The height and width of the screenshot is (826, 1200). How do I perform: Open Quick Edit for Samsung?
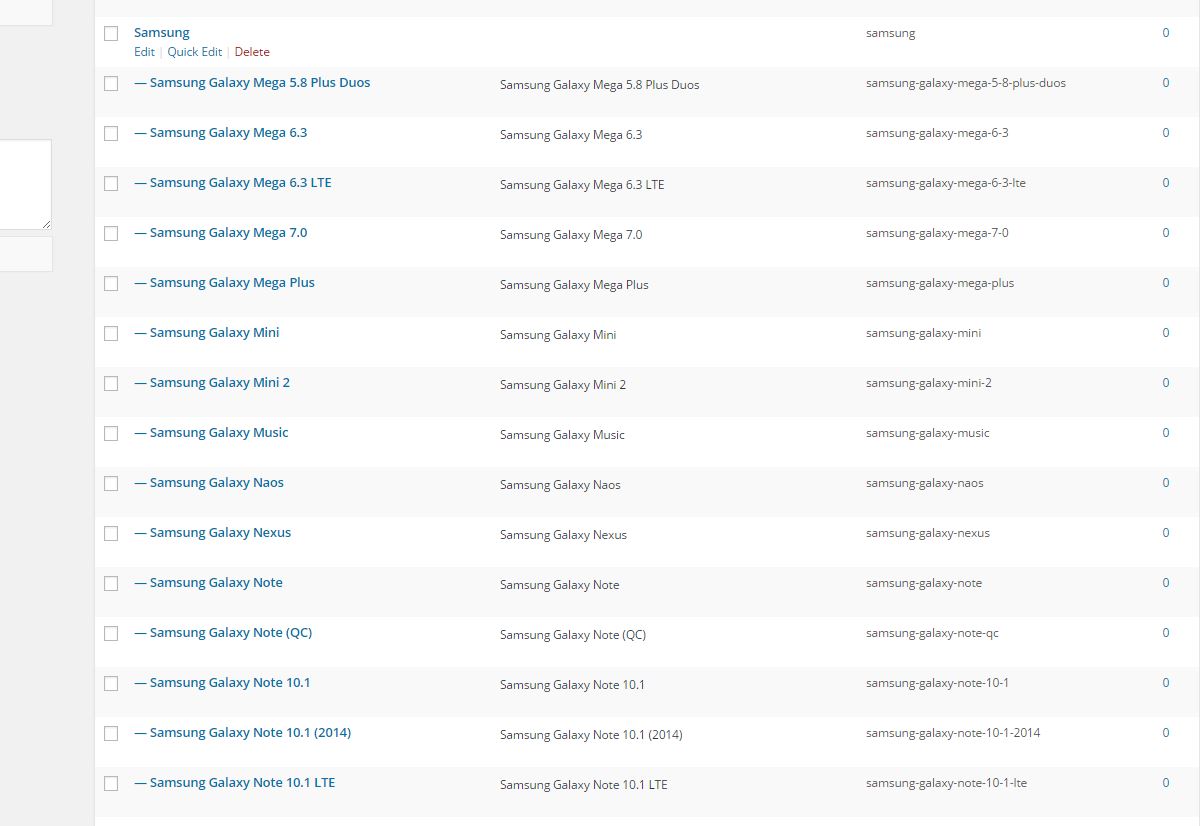coord(194,52)
